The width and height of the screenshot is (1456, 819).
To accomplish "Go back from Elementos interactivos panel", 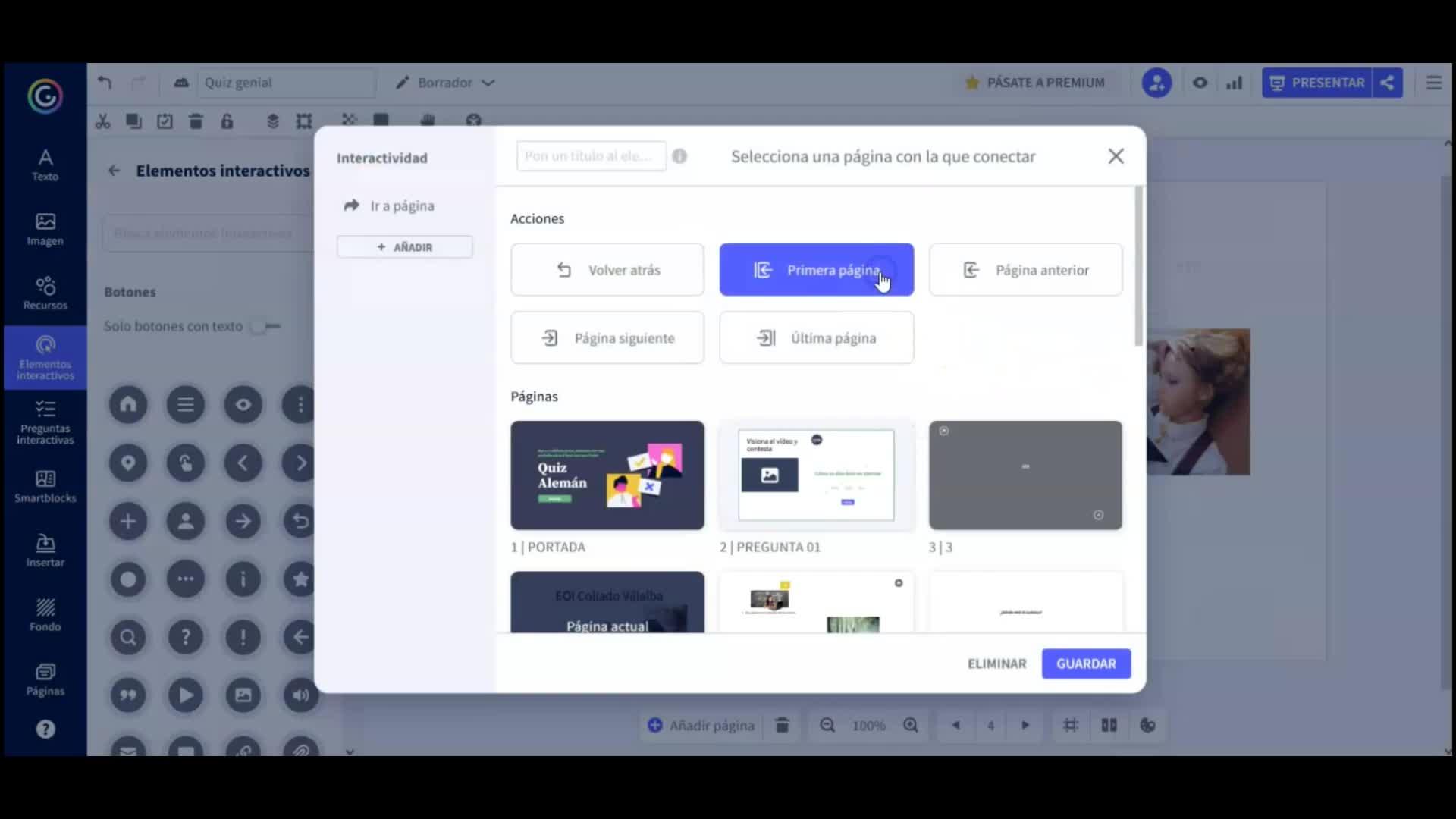I will 114,171.
